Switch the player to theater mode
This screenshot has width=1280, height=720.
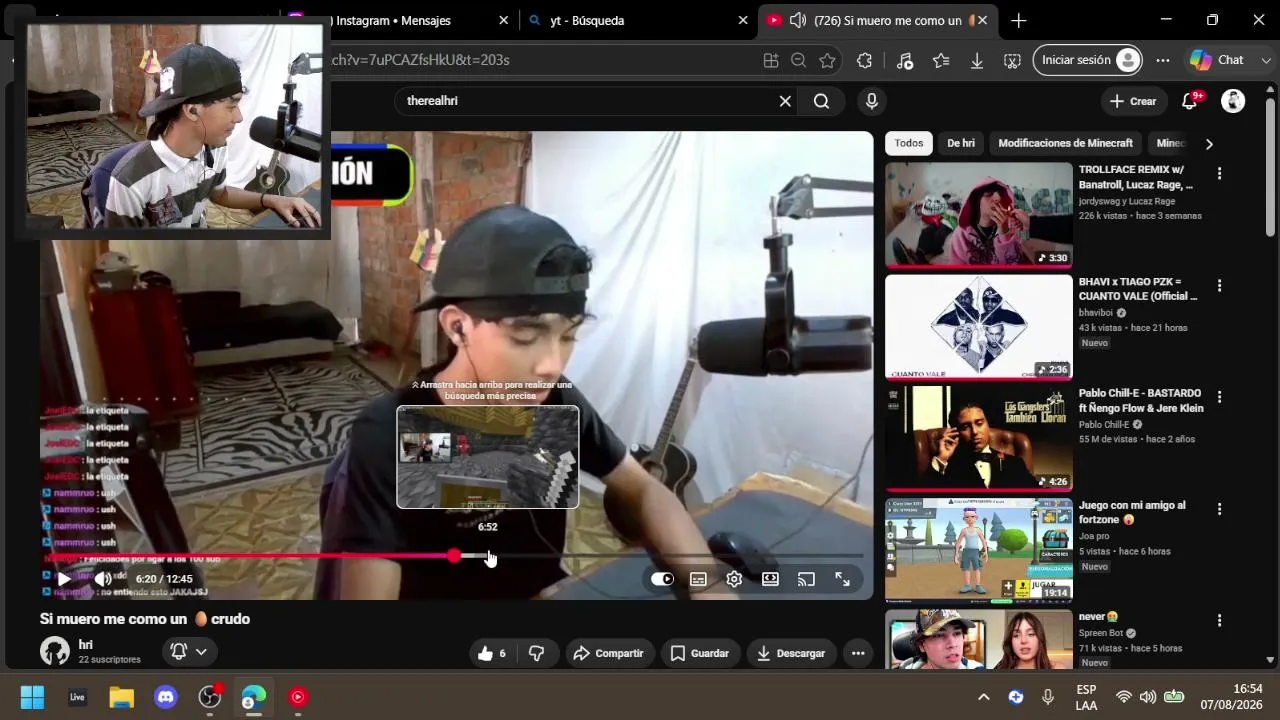pos(770,579)
